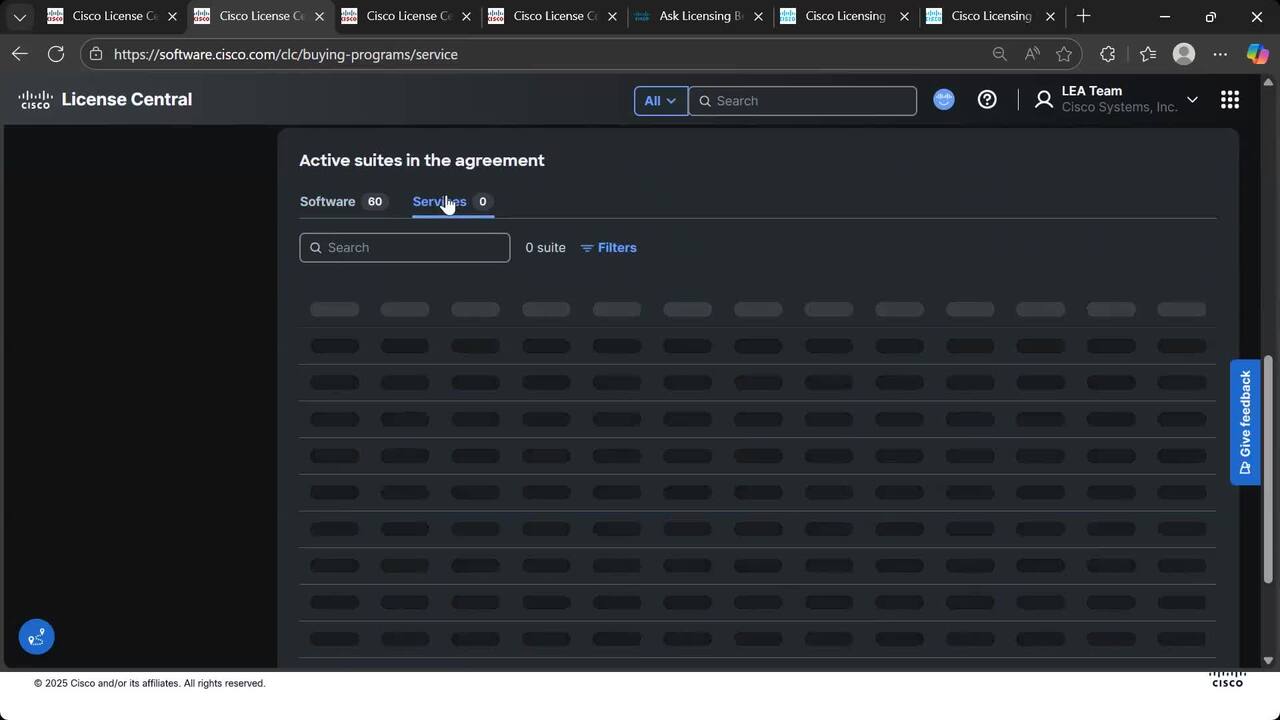The image size is (1280, 720).
Task: Switch to the Ask Licensing browser tab
Action: click(x=700, y=17)
